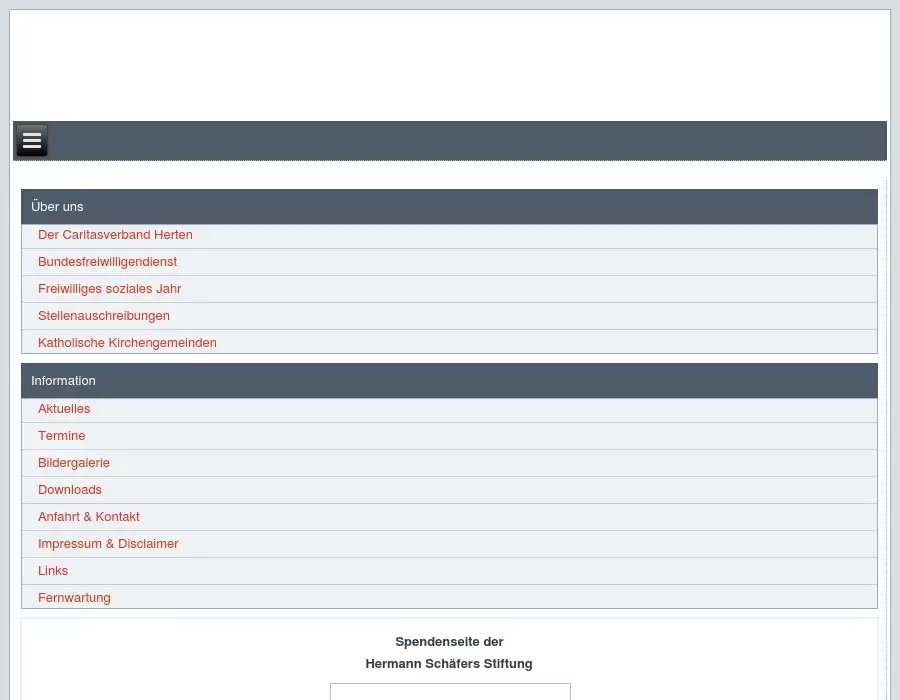
Task: Open Katholische Kirchengemeinden link
Action: coord(127,343)
